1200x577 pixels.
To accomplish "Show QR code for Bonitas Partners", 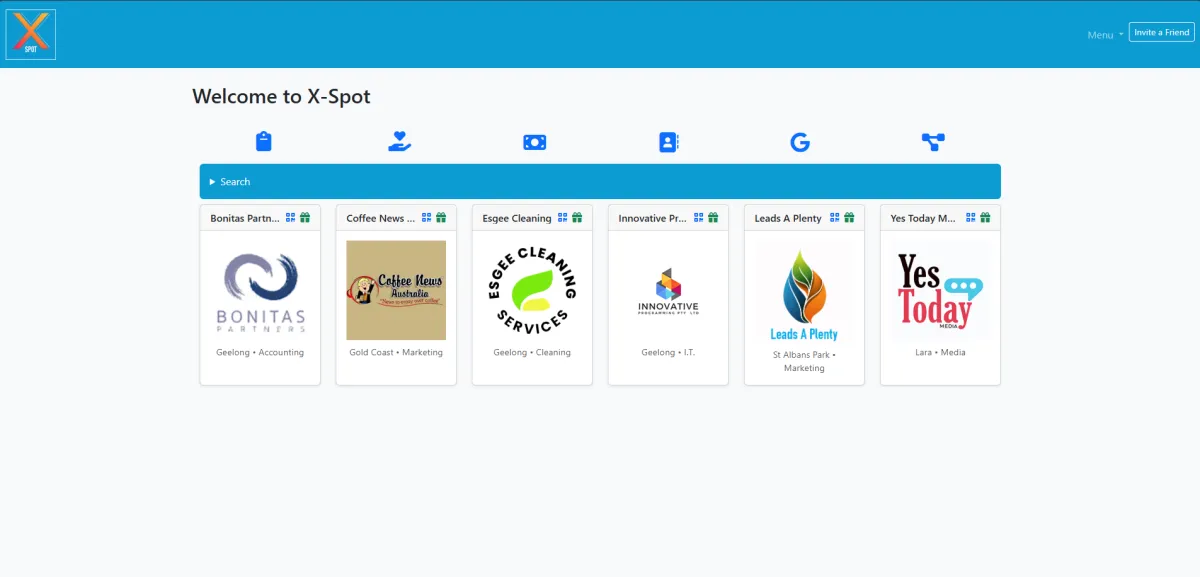I will pos(290,218).
